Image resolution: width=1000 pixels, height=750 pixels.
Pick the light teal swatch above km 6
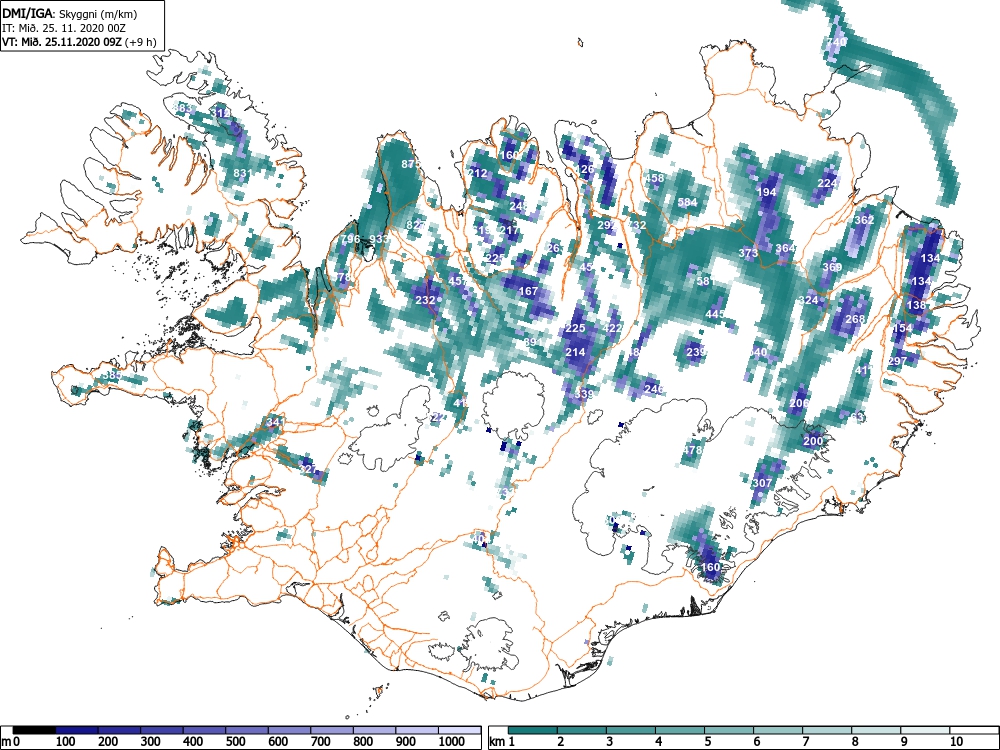pos(778,730)
